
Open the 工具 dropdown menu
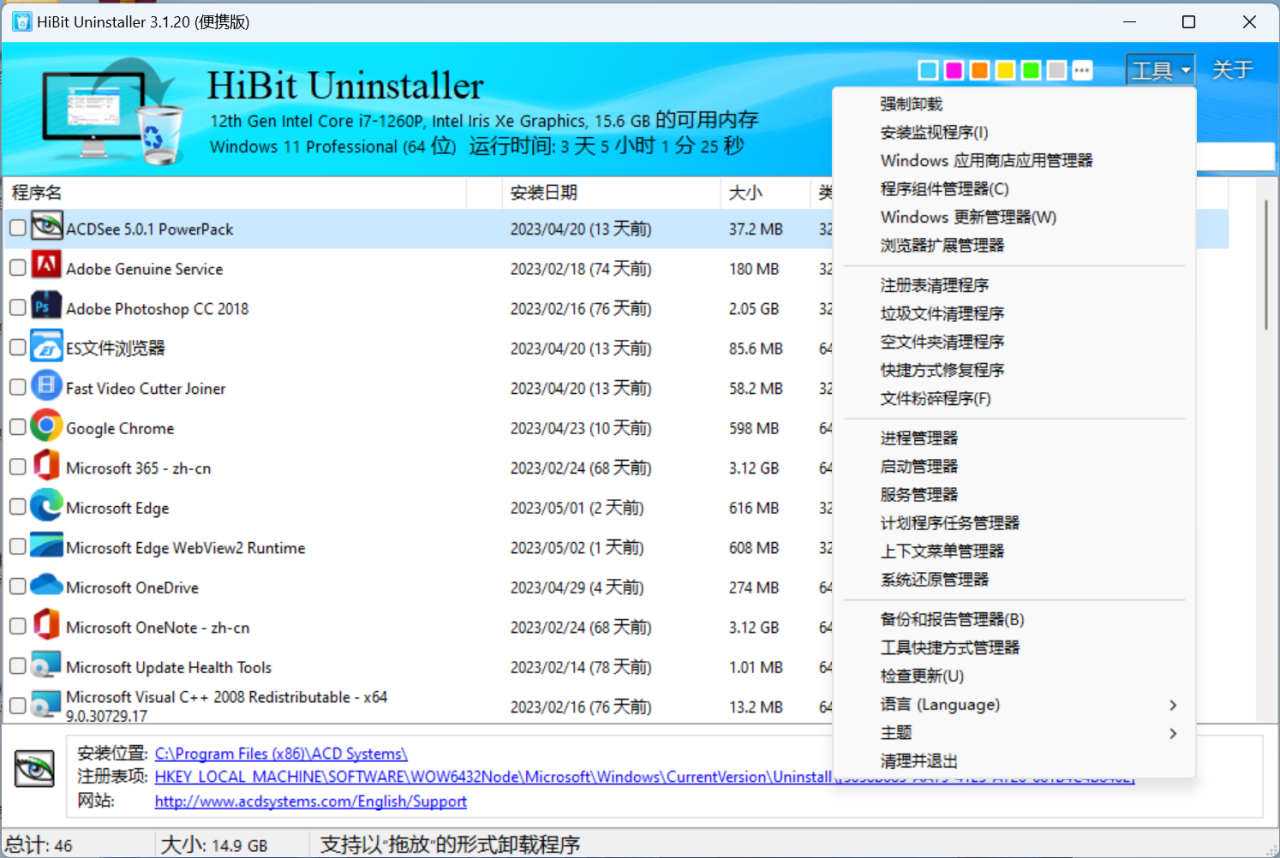1159,70
